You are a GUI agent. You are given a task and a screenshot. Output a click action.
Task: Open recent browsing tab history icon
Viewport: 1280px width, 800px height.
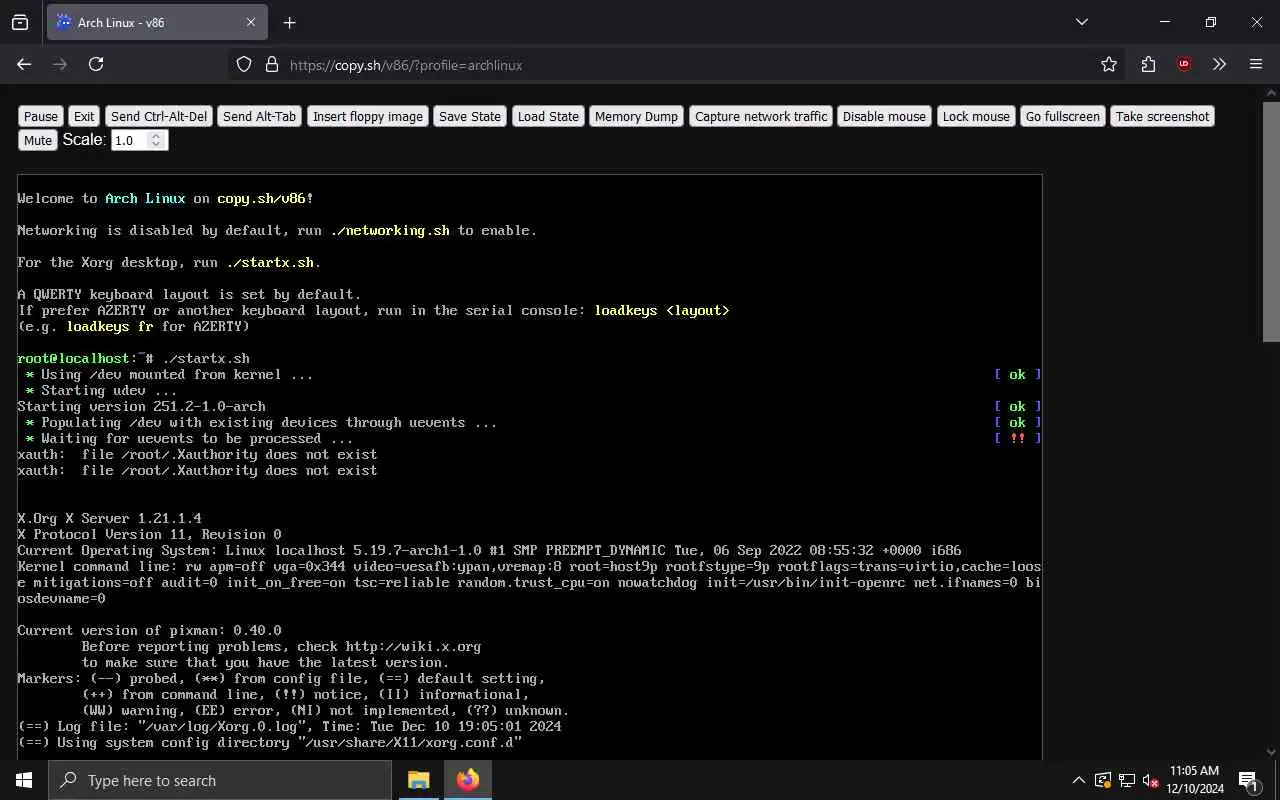tap(20, 22)
